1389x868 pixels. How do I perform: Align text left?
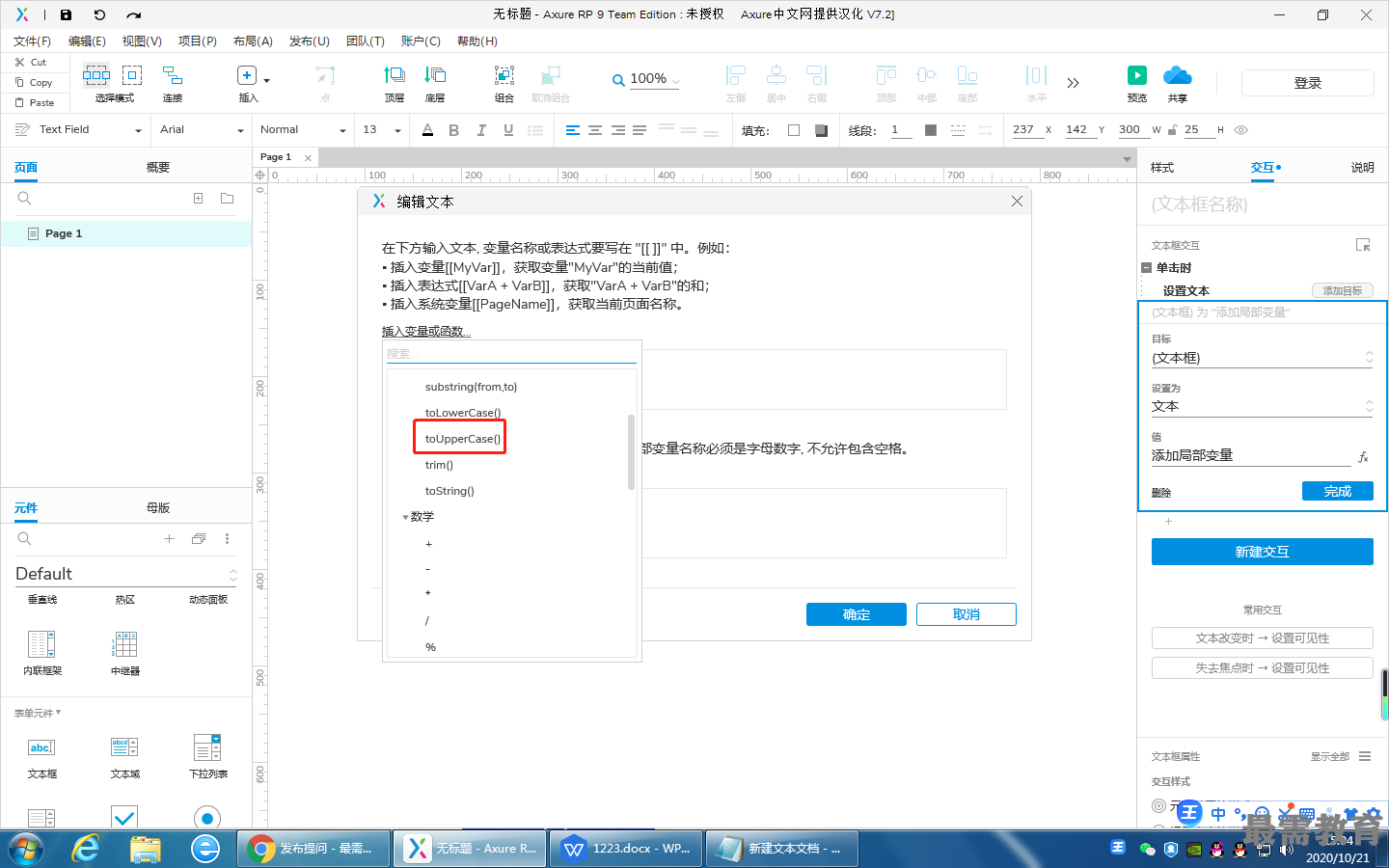[x=573, y=130]
